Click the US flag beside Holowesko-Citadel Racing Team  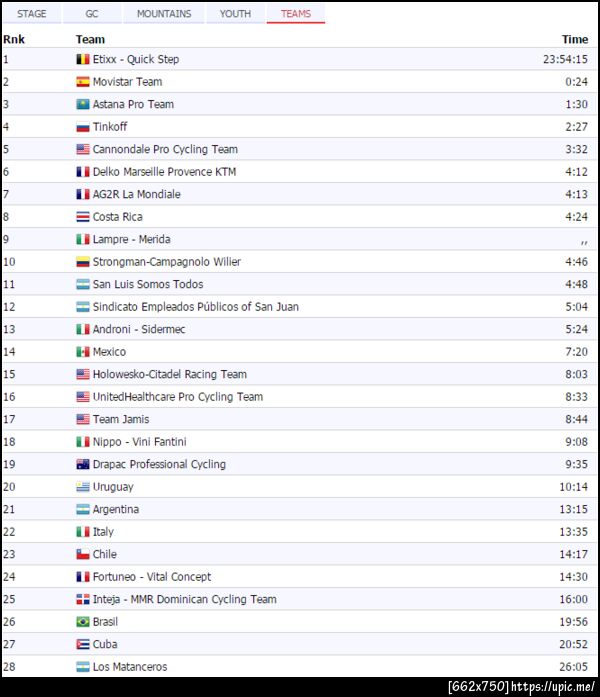click(83, 374)
